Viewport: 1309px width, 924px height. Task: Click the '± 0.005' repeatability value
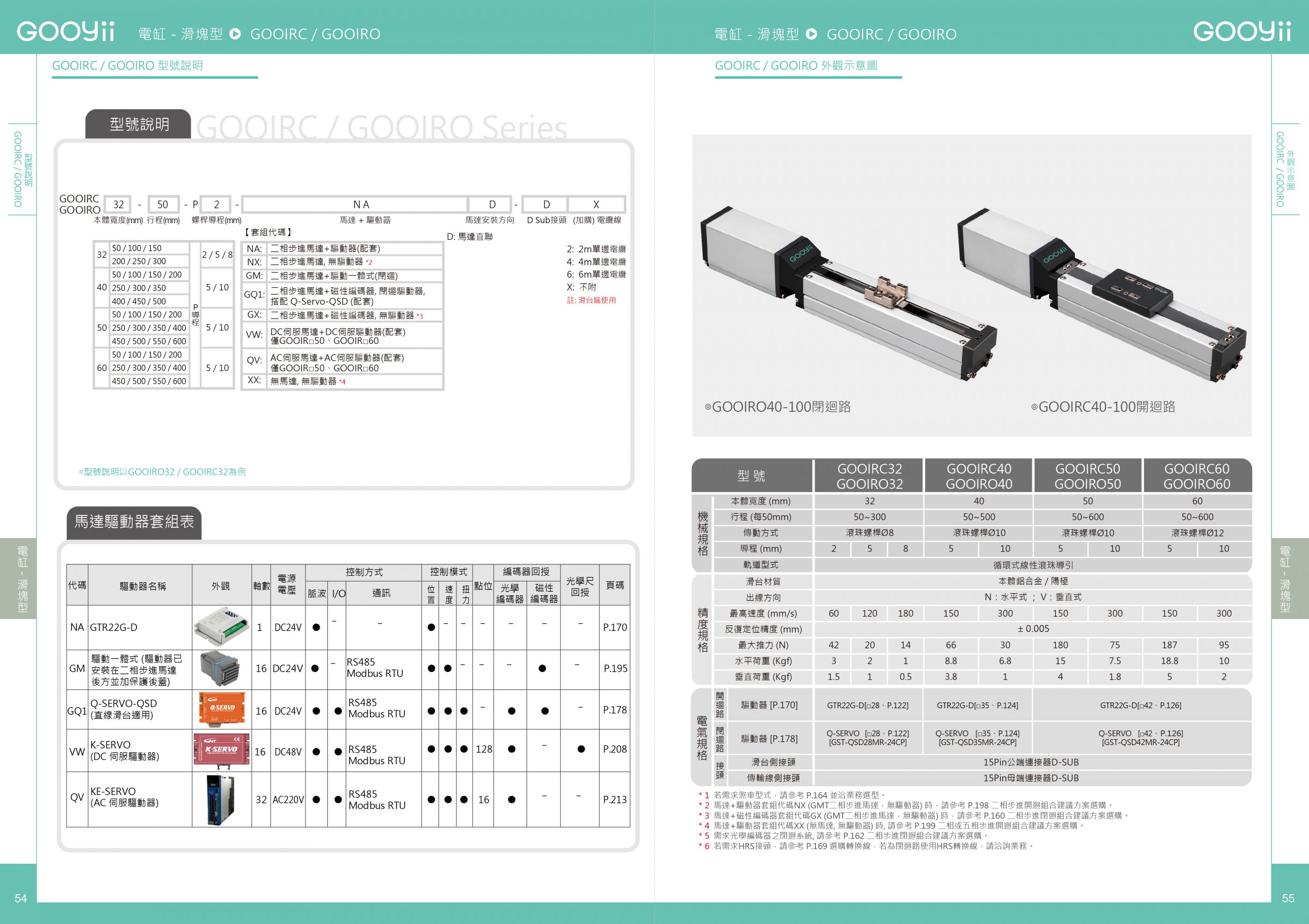1033,629
